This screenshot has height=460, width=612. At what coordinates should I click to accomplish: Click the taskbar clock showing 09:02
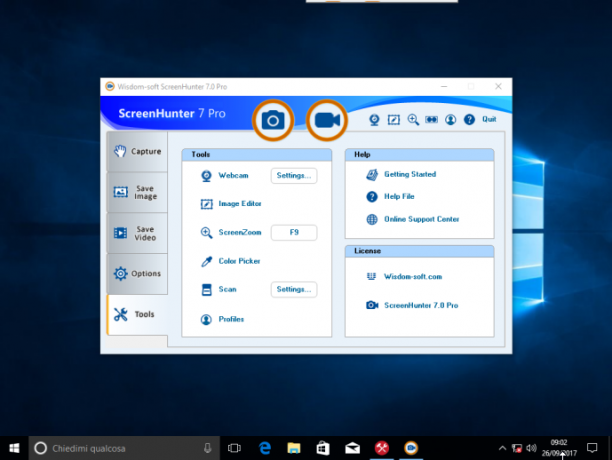(x=559, y=448)
